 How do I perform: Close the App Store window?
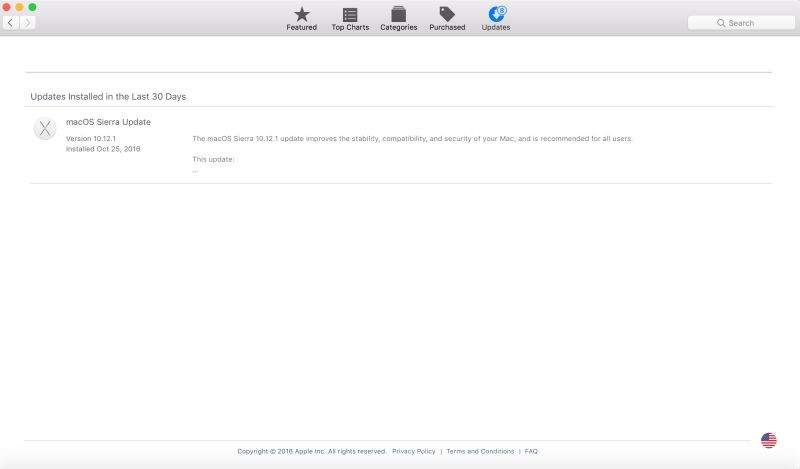[6, 7]
